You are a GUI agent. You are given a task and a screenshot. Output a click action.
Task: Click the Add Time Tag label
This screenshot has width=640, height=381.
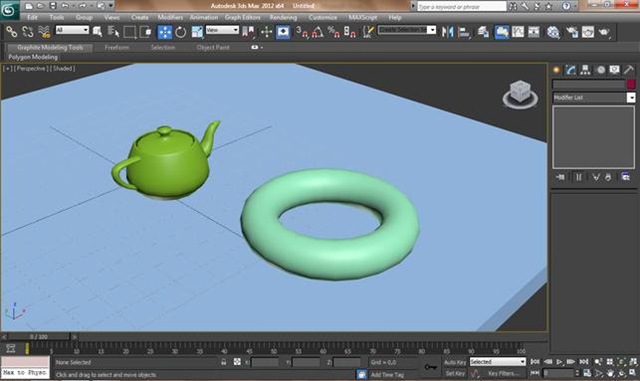[x=387, y=374]
